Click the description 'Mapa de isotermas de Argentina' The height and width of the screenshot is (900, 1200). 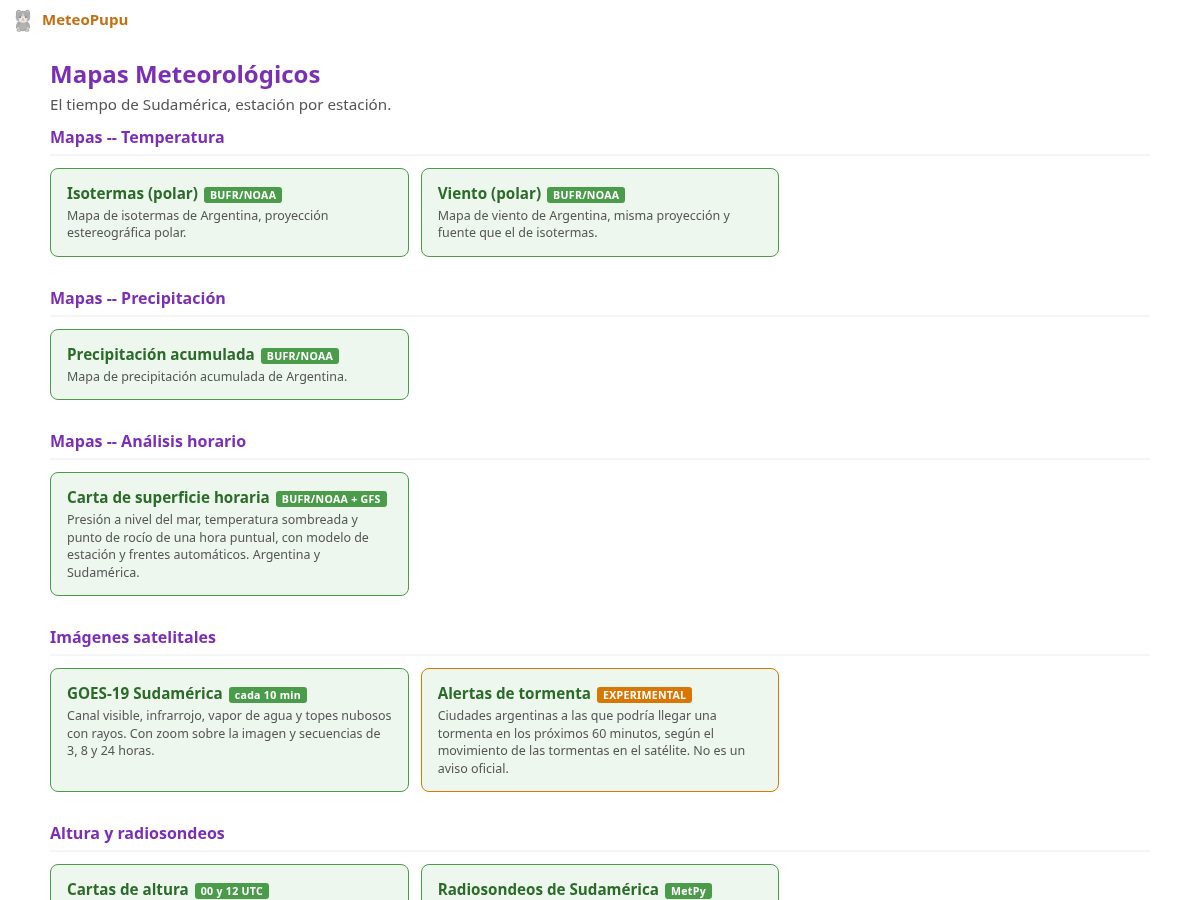(198, 224)
